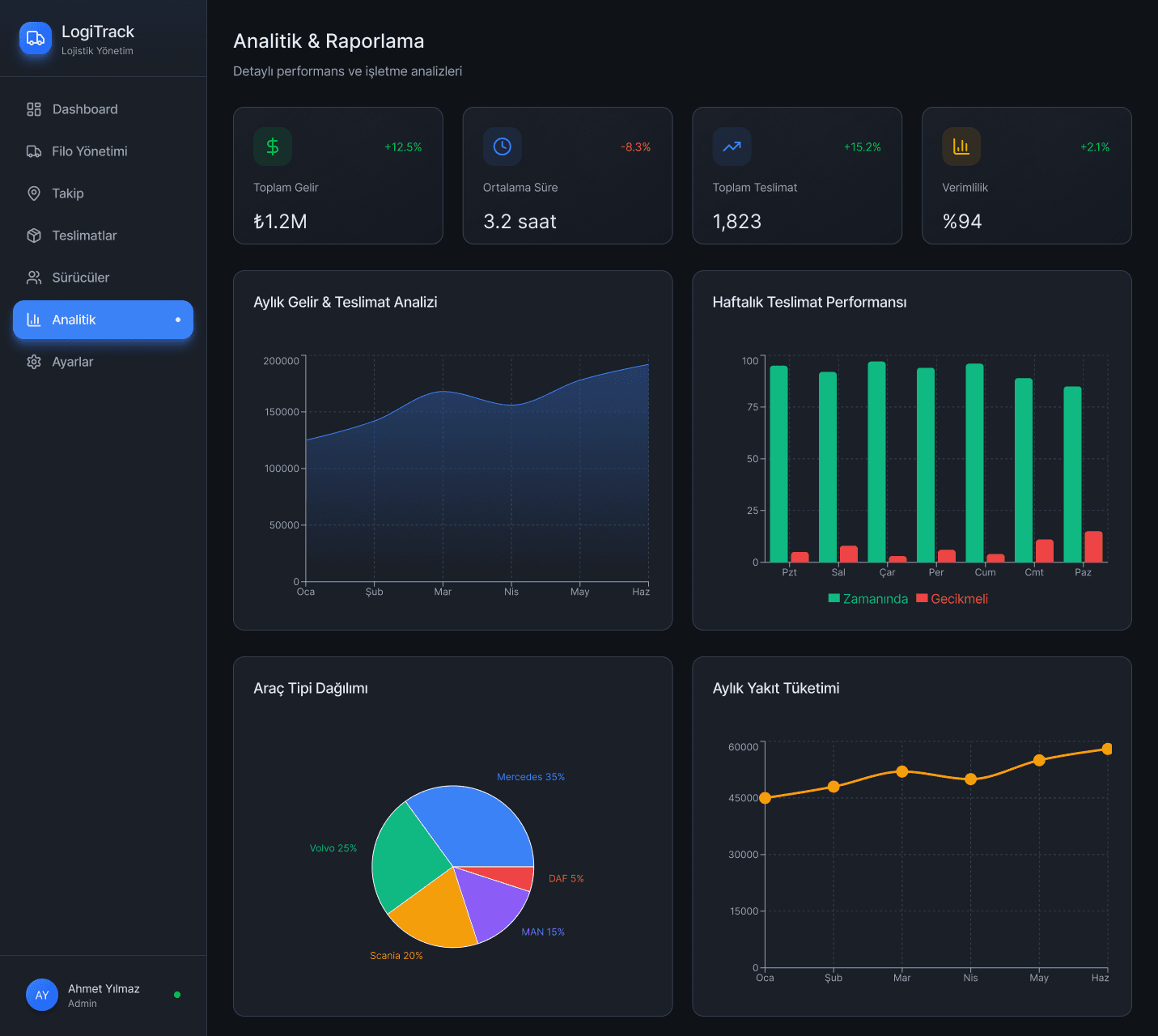The height and width of the screenshot is (1036, 1158).
Task: Click the red Cmt delayed bar
Action: pyautogui.click(x=1045, y=550)
